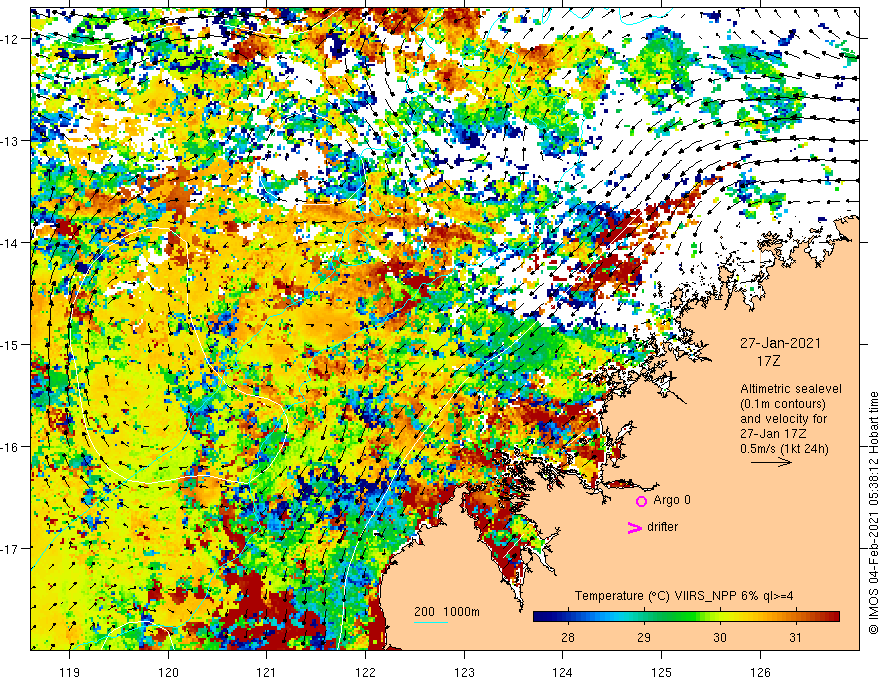880x680 pixels.
Task: Click the colorbar tick label '28'
Action: 568,637
